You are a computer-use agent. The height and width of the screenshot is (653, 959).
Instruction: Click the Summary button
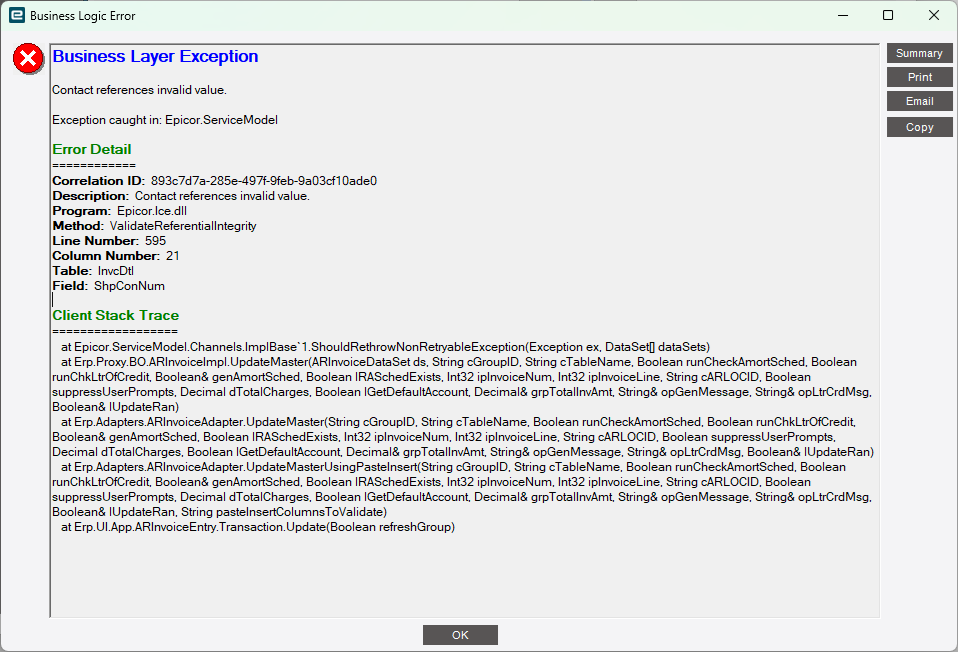point(919,53)
